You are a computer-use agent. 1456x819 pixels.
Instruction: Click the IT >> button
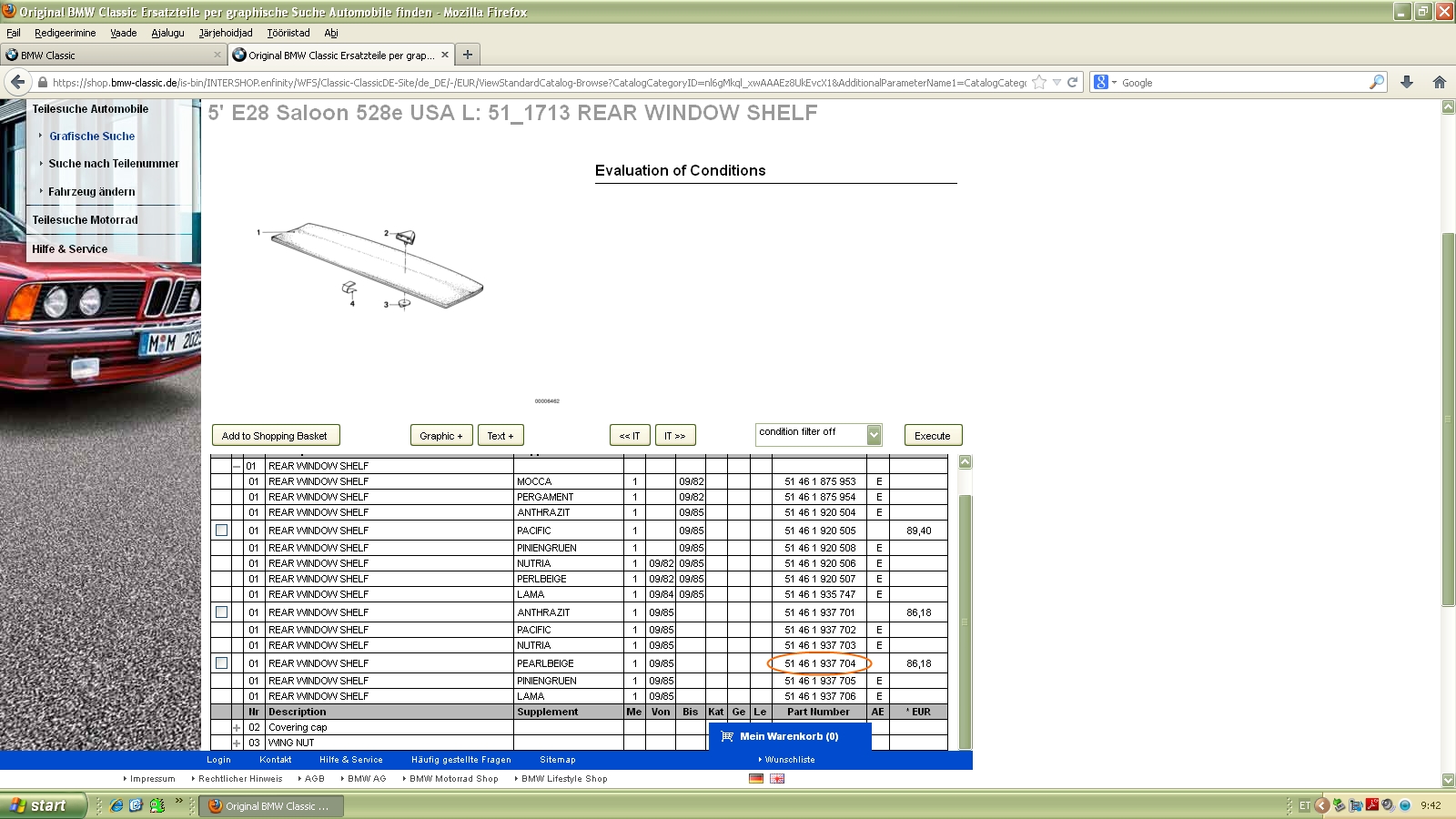[675, 436]
